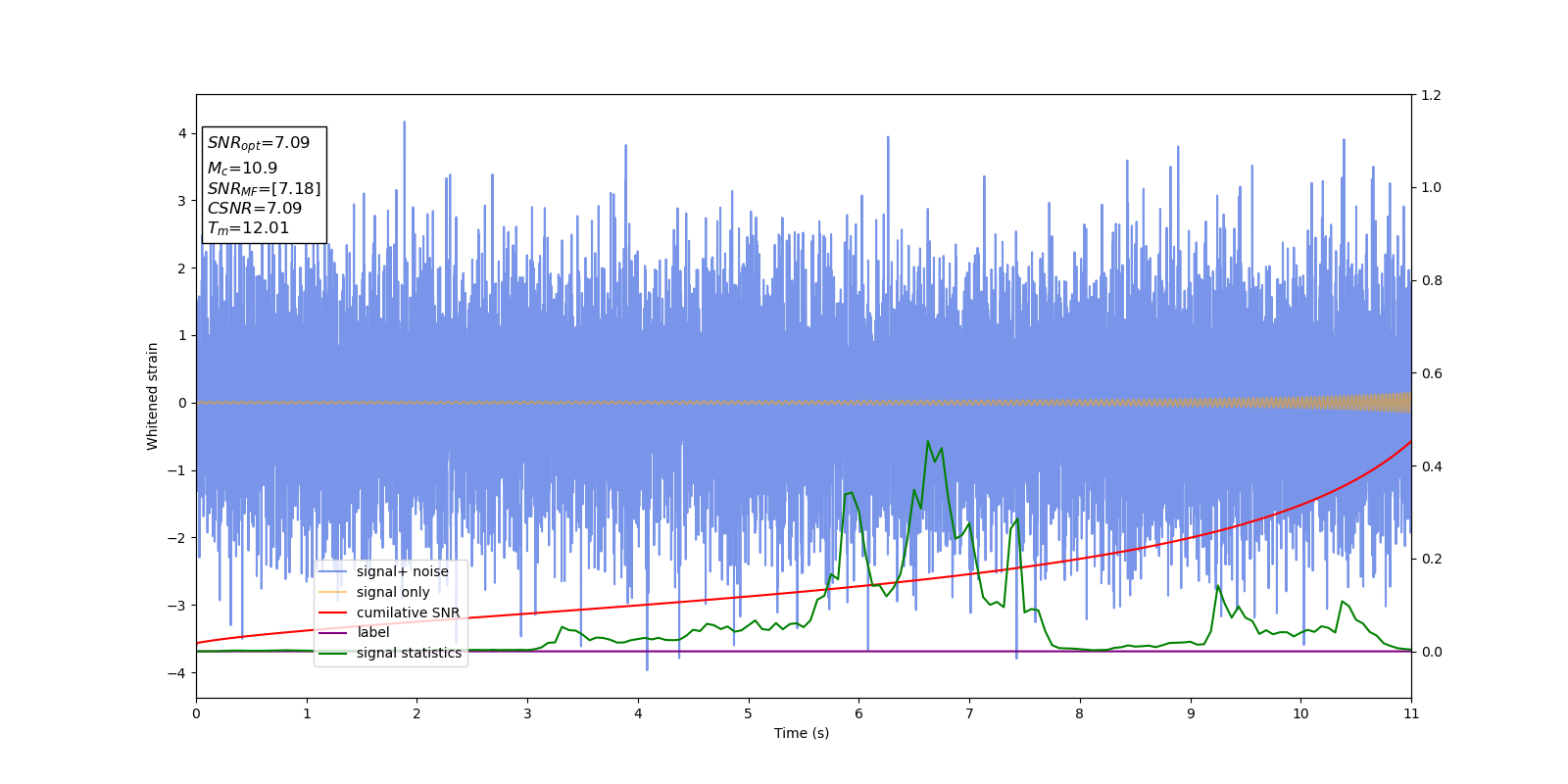The height and width of the screenshot is (784, 1568).
Task: Click the CSNR=7.09 annotation text
Action: tap(255, 208)
